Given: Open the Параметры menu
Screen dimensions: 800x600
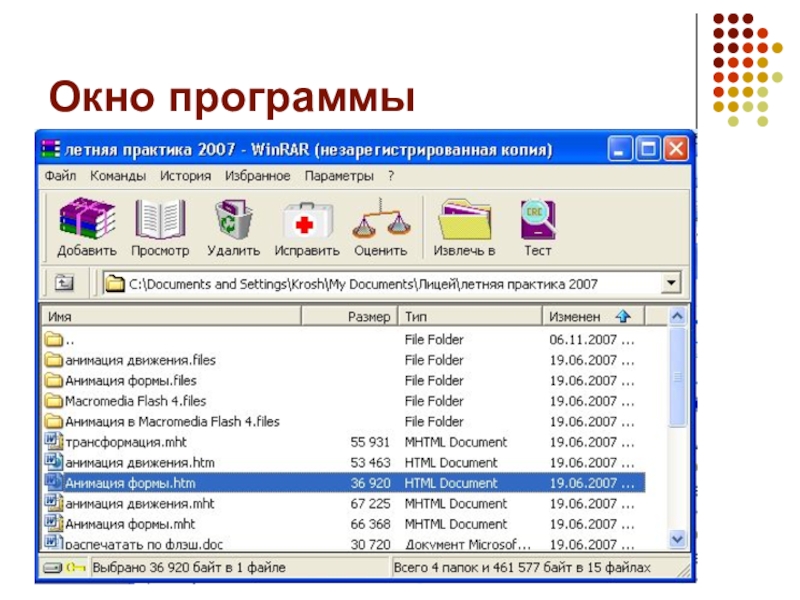Looking at the screenshot, I should pyautogui.click(x=339, y=176).
